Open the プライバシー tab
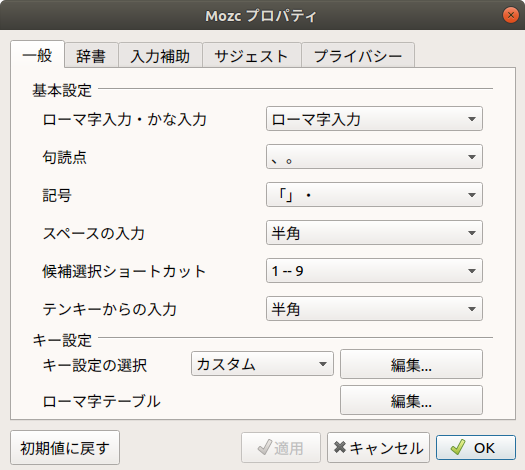 click(358, 56)
